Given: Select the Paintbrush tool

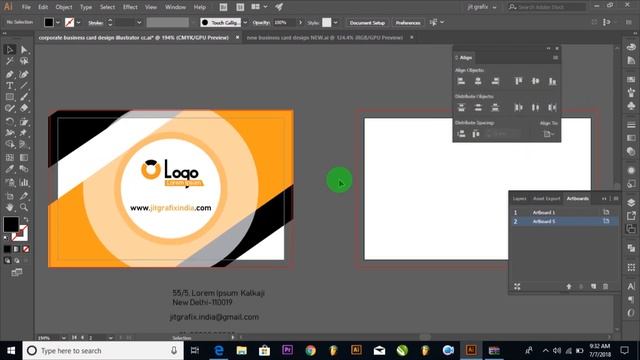Looking at the screenshot, I should (24, 97).
